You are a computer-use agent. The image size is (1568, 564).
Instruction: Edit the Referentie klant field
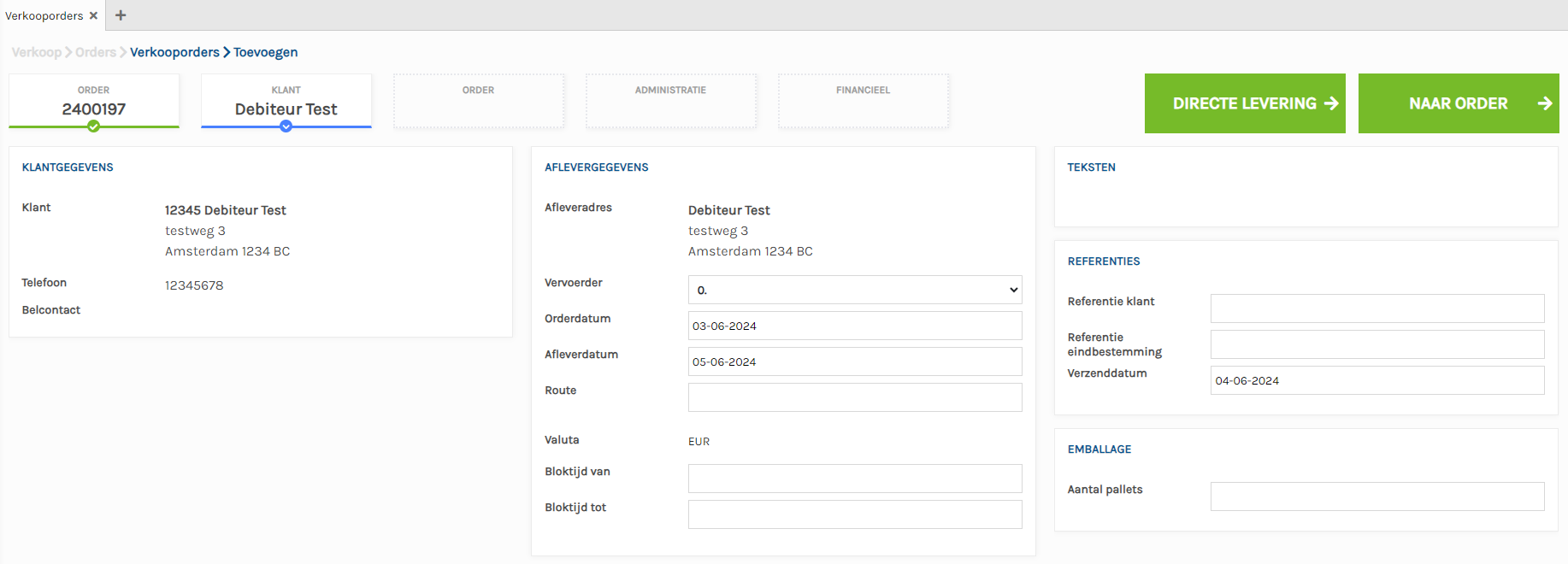[1377, 308]
